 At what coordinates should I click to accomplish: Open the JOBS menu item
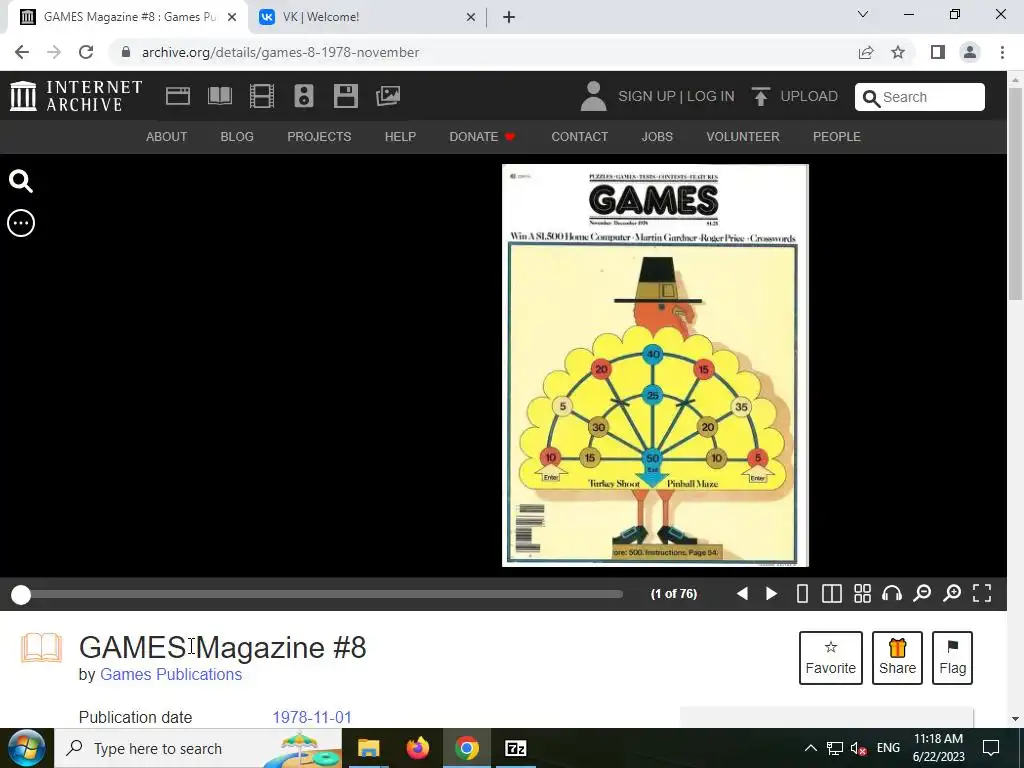(x=657, y=136)
